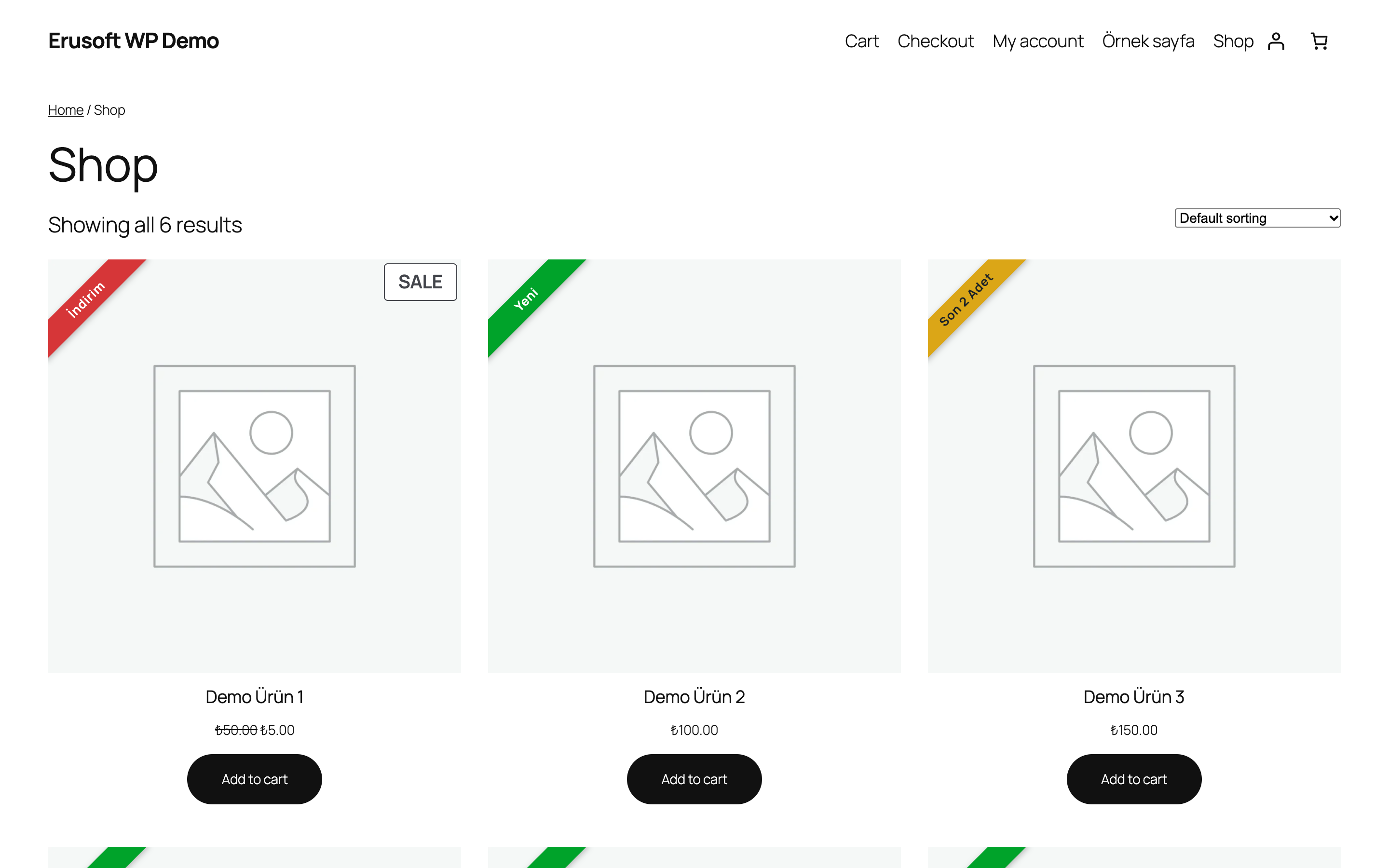
Task: Click the Shop page heading
Action: [103, 165]
